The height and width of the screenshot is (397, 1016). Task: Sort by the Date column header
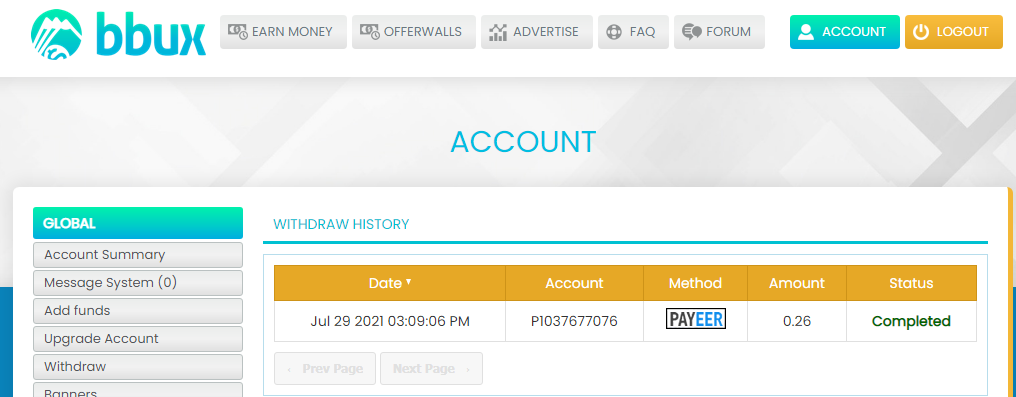pyautogui.click(x=389, y=283)
